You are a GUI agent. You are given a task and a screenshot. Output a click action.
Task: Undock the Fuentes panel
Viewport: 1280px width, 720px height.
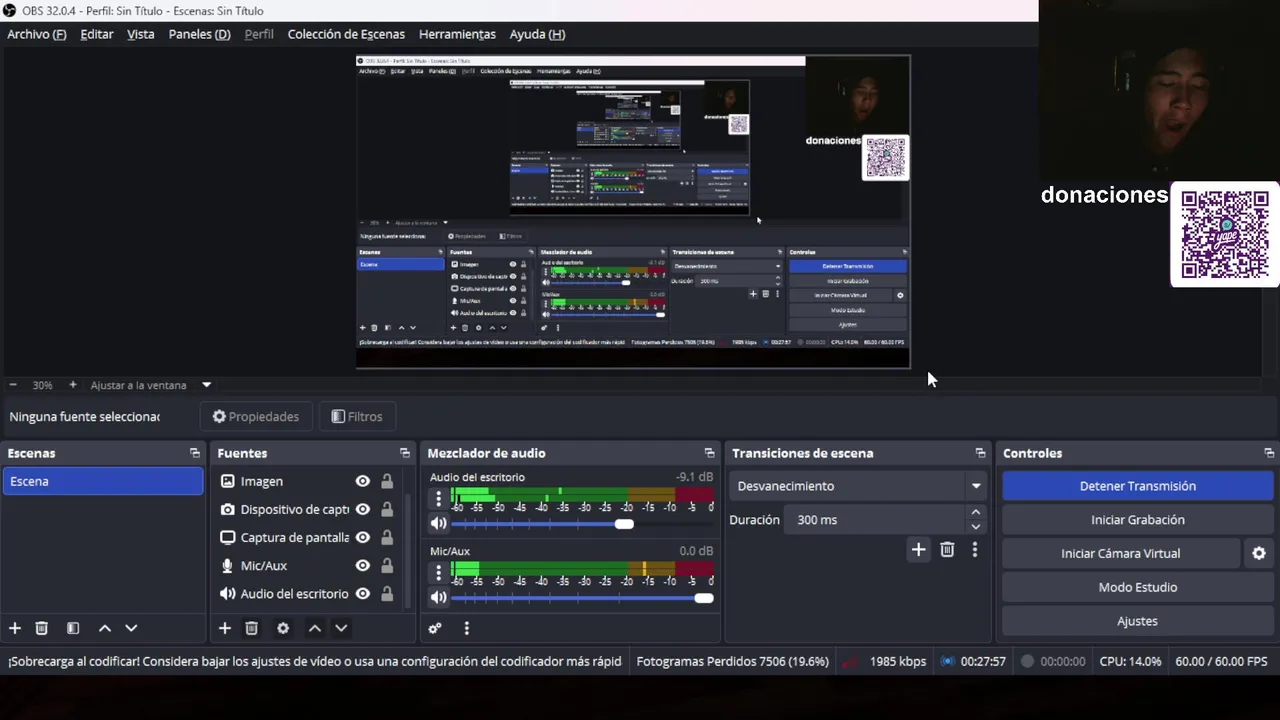[x=404, y=453]
